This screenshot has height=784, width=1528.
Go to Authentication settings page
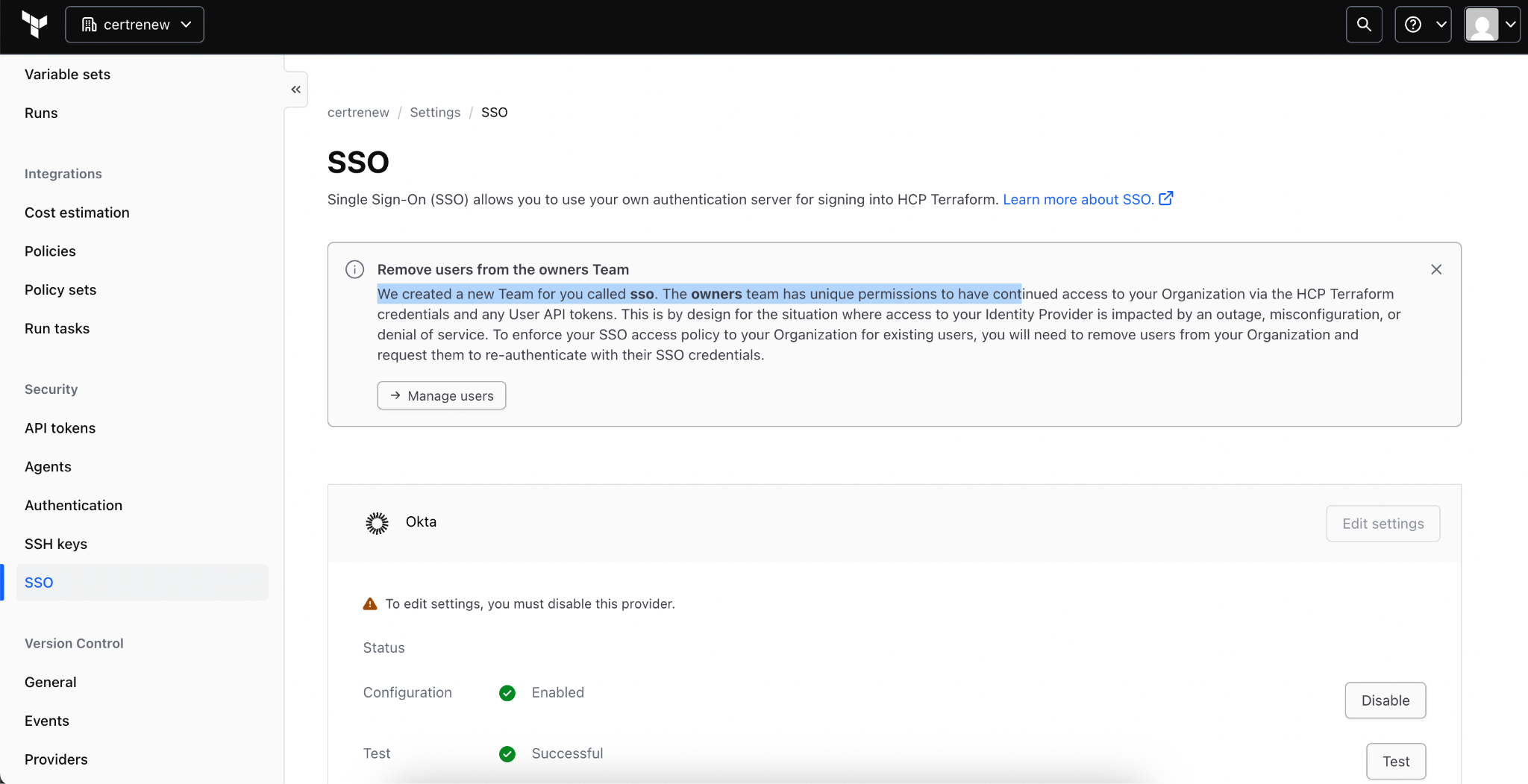73,505
